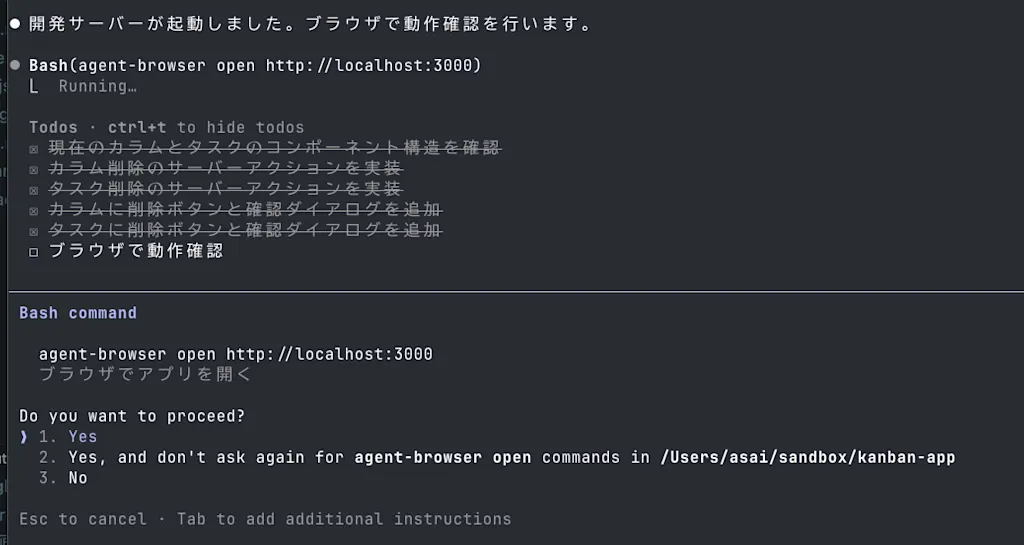Click the Bash command heading in prompt
The width and height of the screenshot is (1024, 545).
[78, 313]
